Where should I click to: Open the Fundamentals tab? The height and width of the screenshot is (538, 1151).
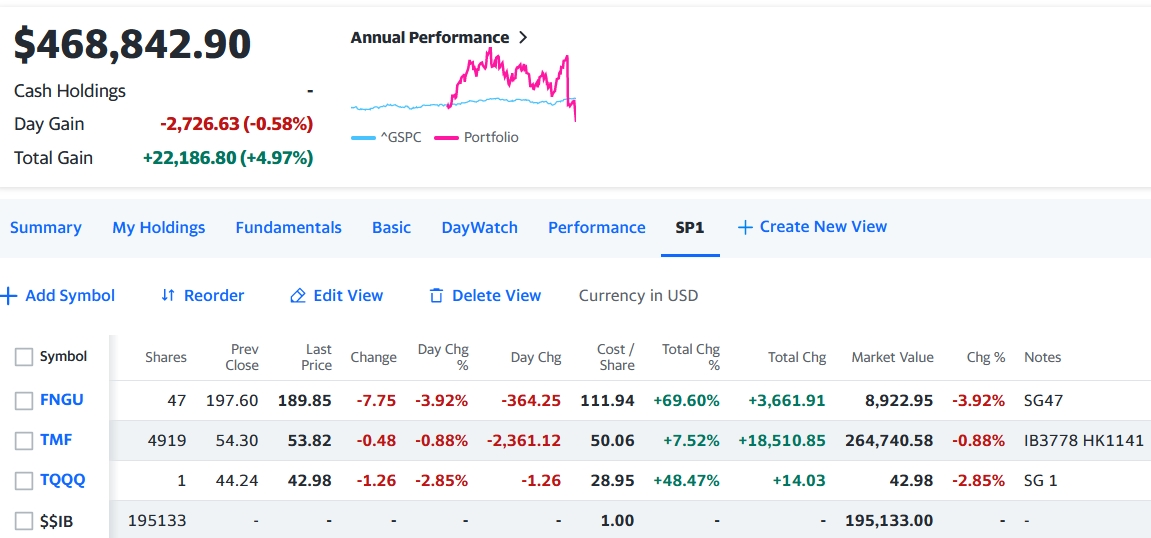tap(288, 227)
